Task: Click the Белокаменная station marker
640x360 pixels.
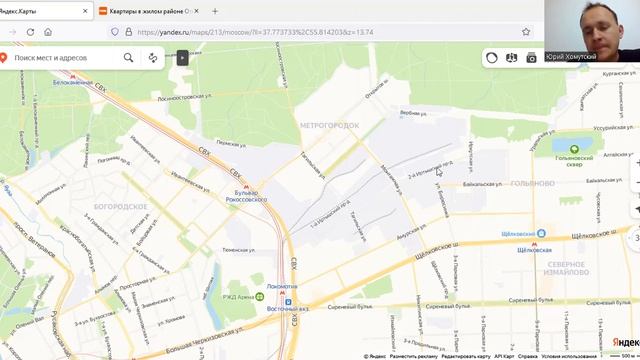Action: (x=73, y=76)
